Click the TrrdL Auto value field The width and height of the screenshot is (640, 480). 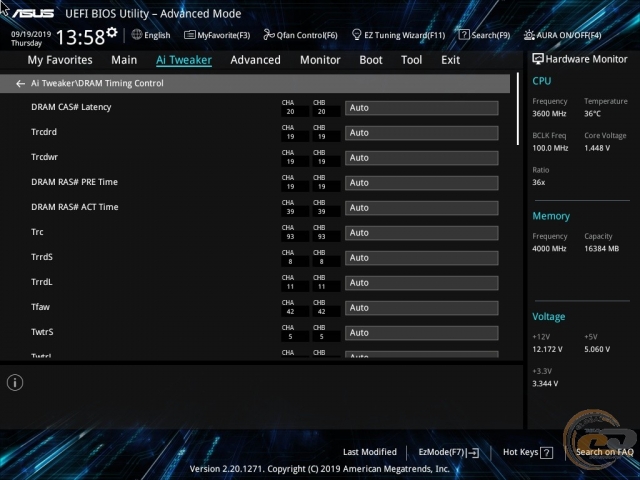click(x=422, y=283)
